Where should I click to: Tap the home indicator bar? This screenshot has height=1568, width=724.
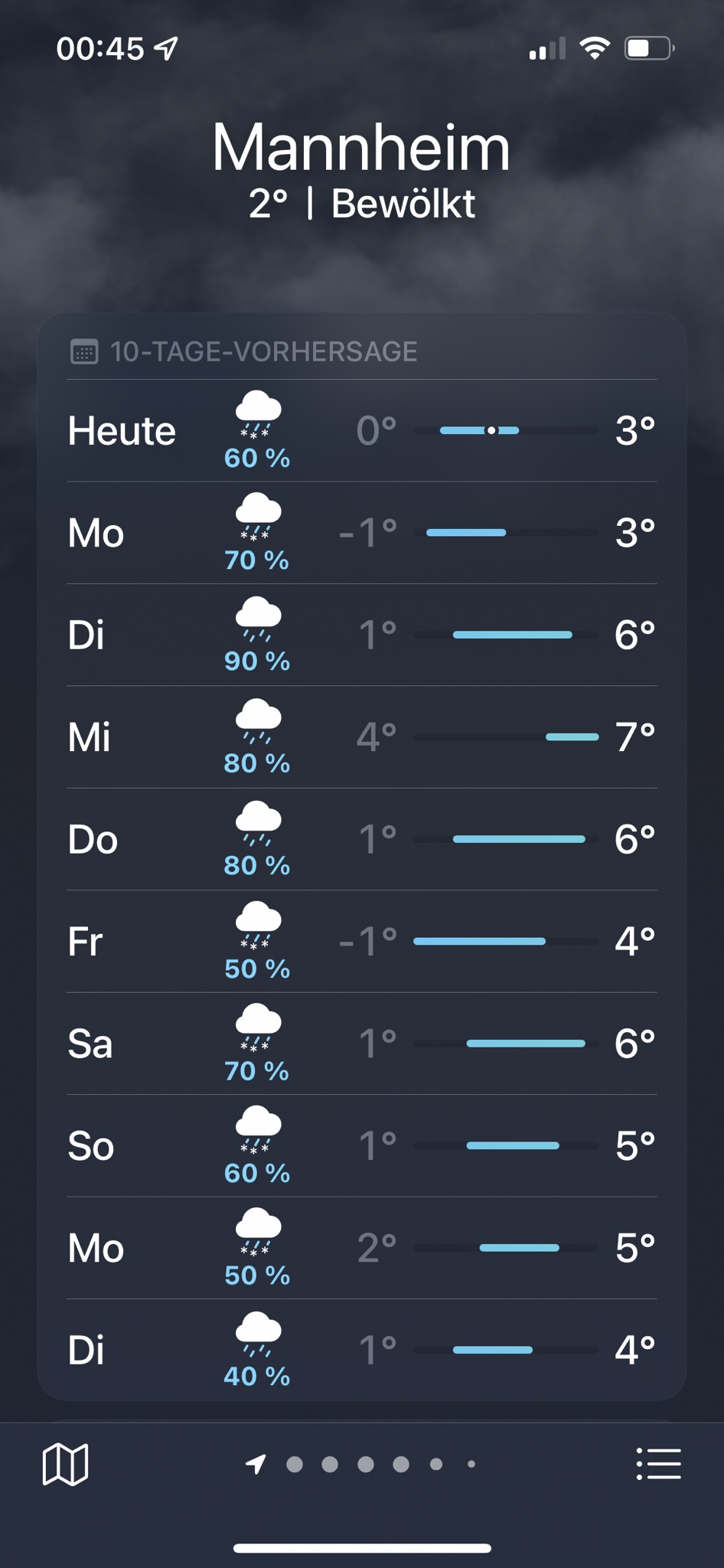(362, 1548)
